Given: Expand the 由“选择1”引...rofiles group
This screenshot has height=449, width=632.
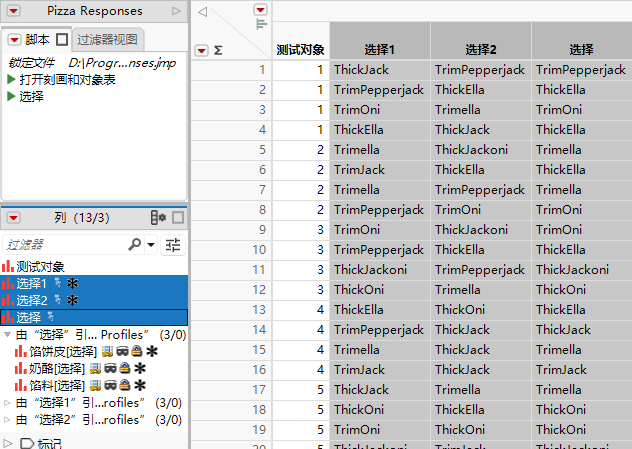Looking at the screenshot, I should [x=7, y=402].
